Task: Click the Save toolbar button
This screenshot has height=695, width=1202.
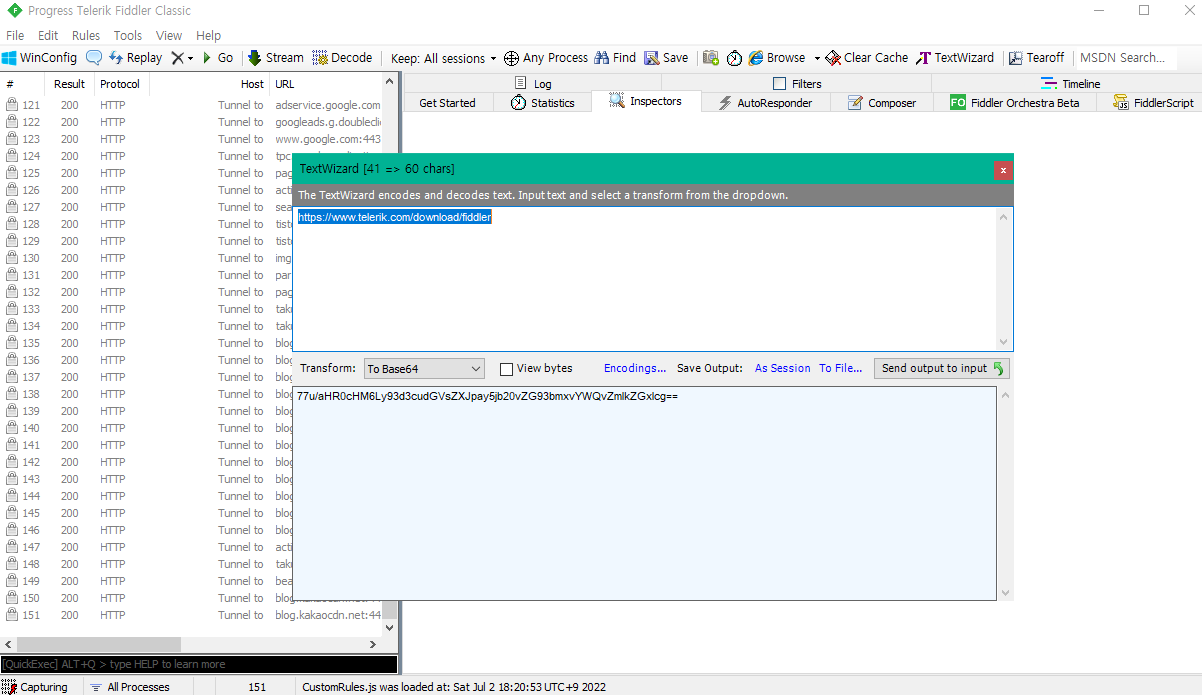Action: pos(666,58)
